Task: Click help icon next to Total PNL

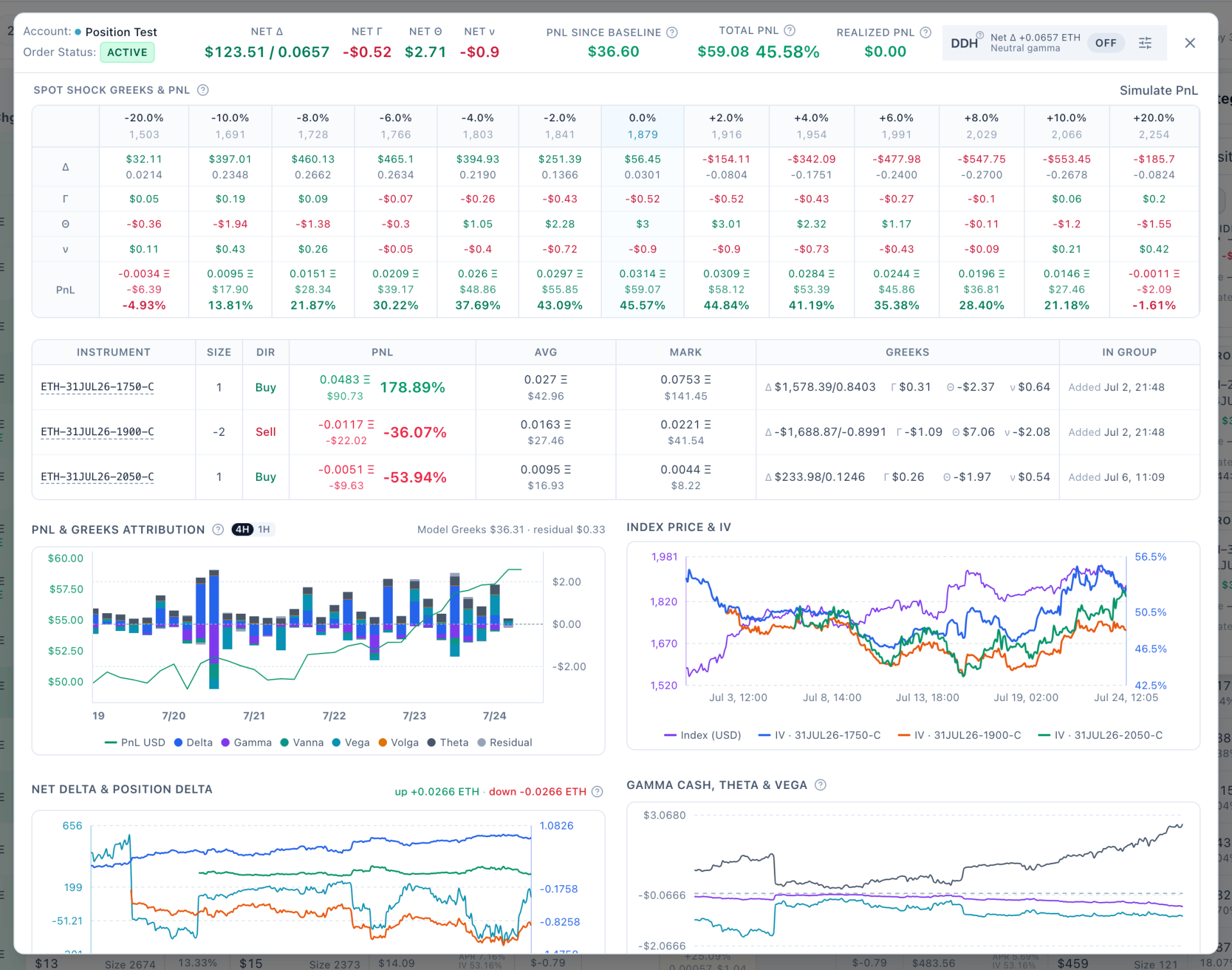Action: 790,30
